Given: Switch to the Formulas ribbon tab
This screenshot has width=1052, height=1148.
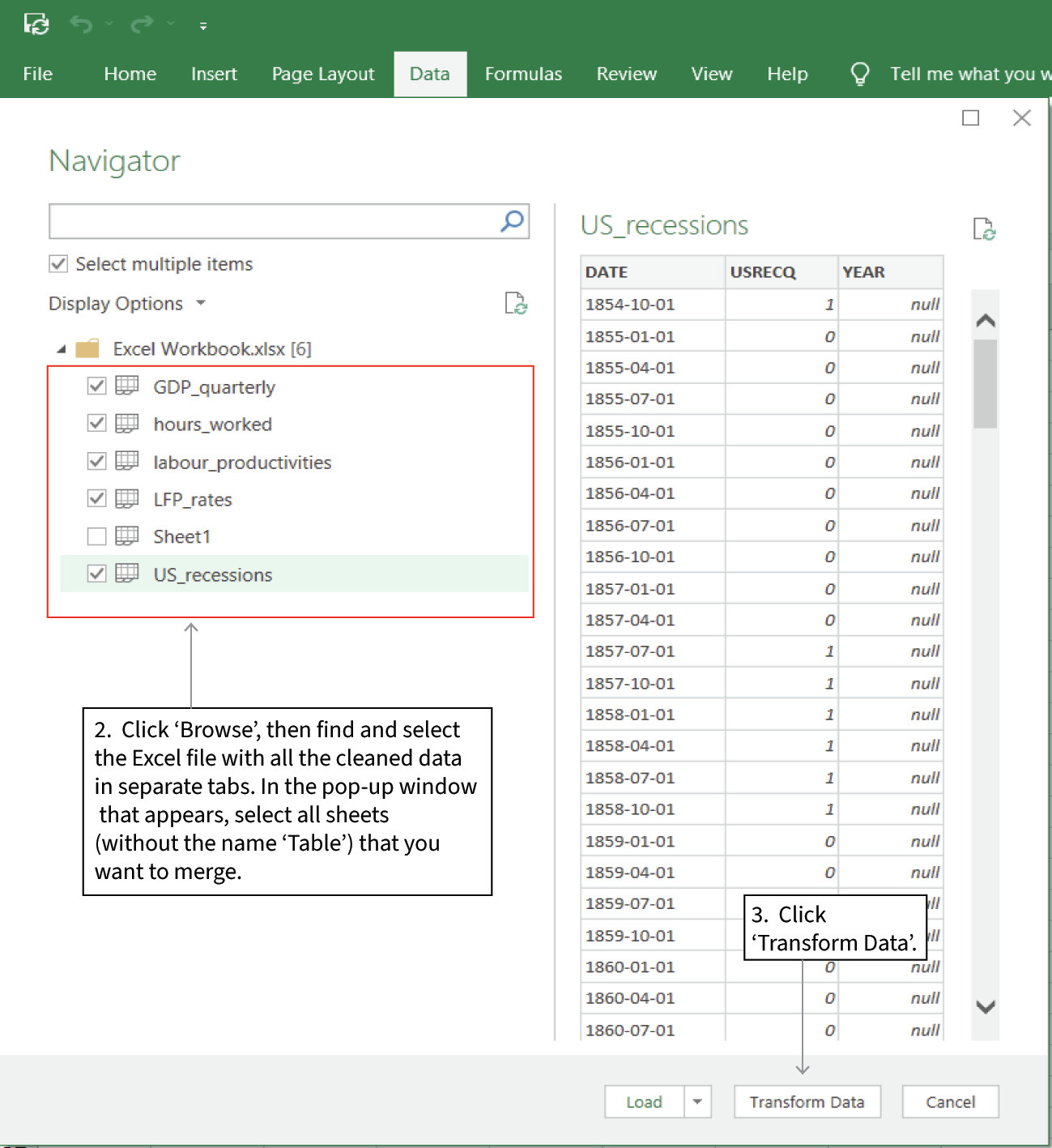Looking at the screenshot, I should point(522,74).
